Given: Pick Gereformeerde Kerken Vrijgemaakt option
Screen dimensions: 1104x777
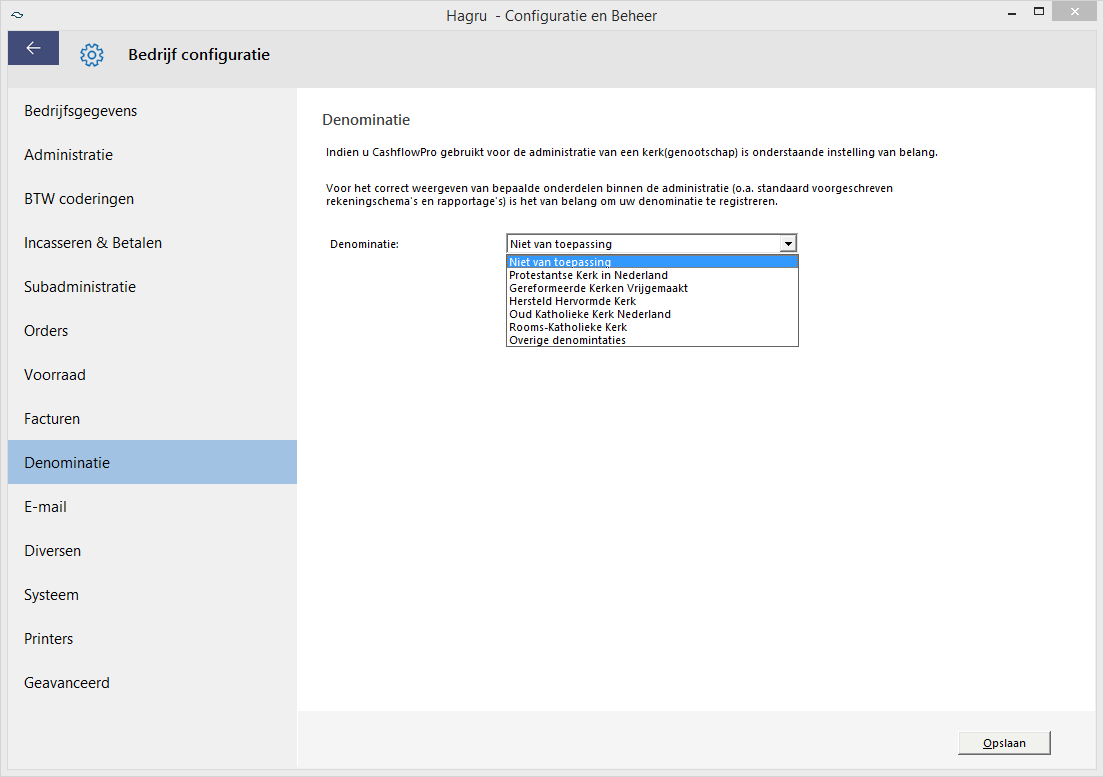Looking at the screenshot, I should [652, 288].
